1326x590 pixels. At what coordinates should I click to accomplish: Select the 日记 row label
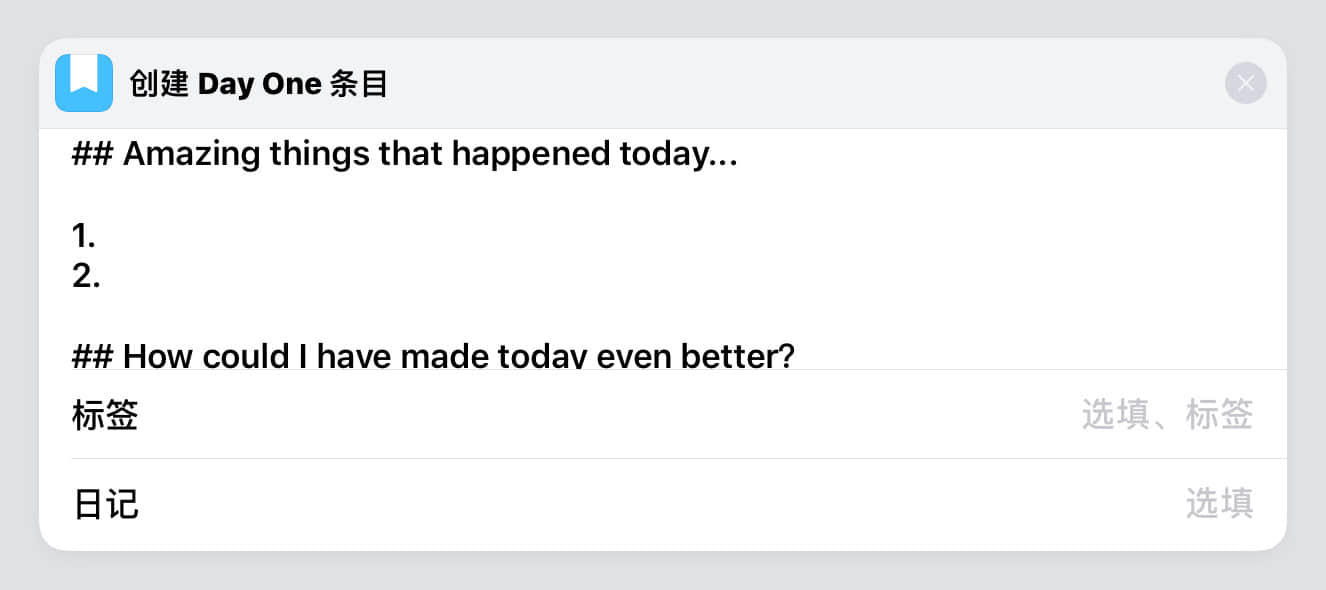click(105, 504)
